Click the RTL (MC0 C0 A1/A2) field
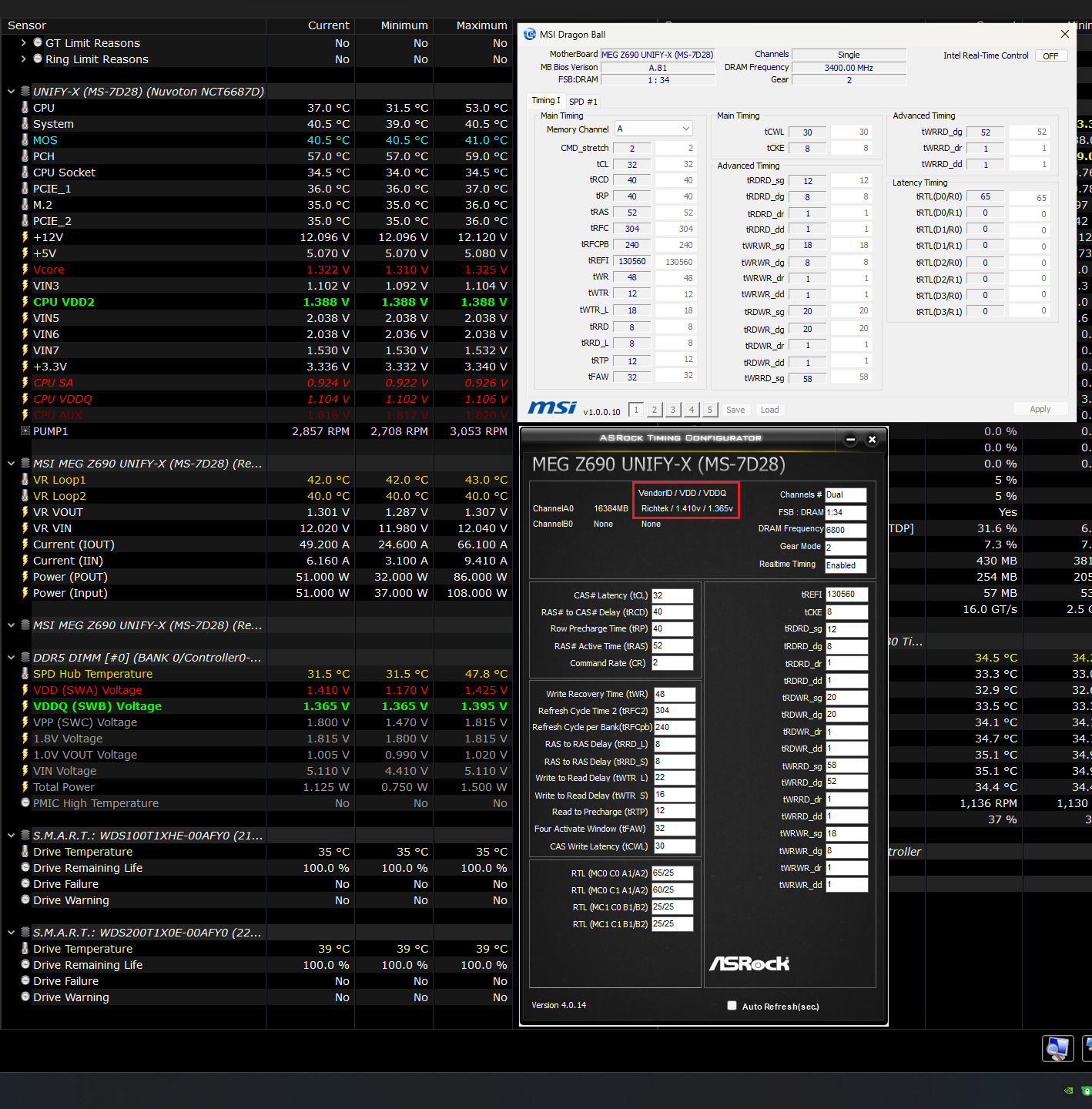This screenshot has width=1092, height=1109. point(672,873)
